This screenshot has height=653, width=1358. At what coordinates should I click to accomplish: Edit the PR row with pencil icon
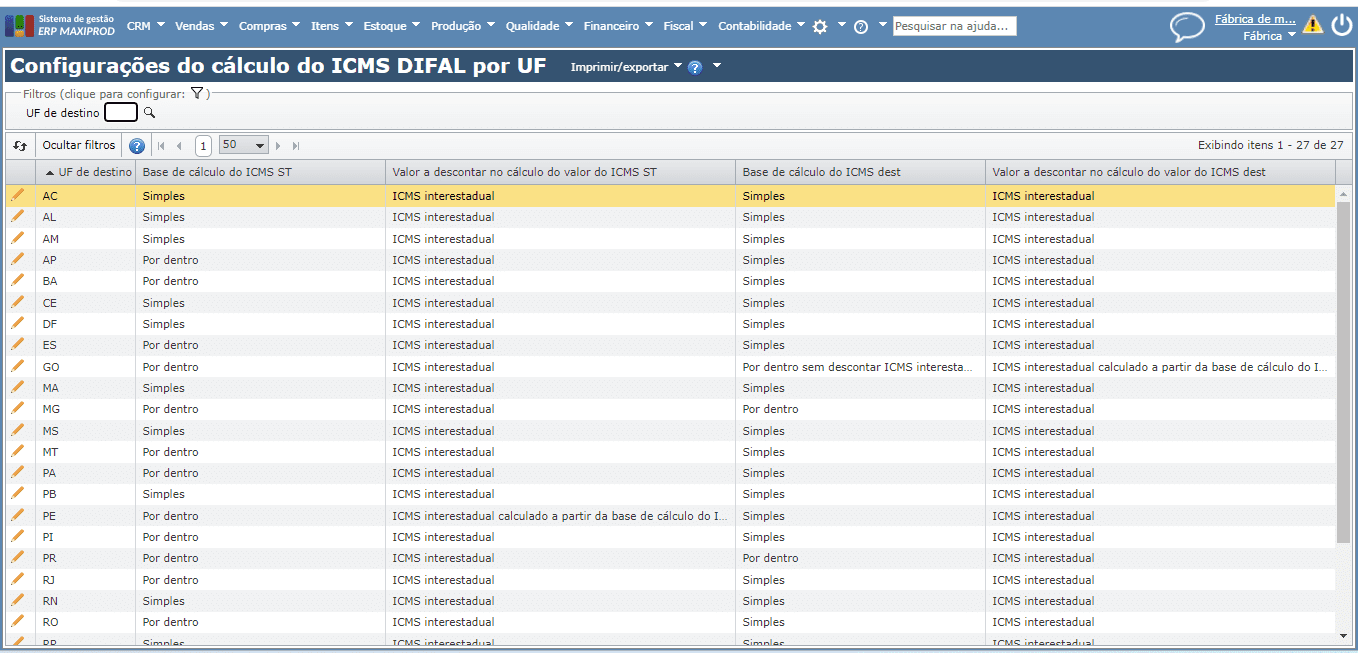coord(17,557)
